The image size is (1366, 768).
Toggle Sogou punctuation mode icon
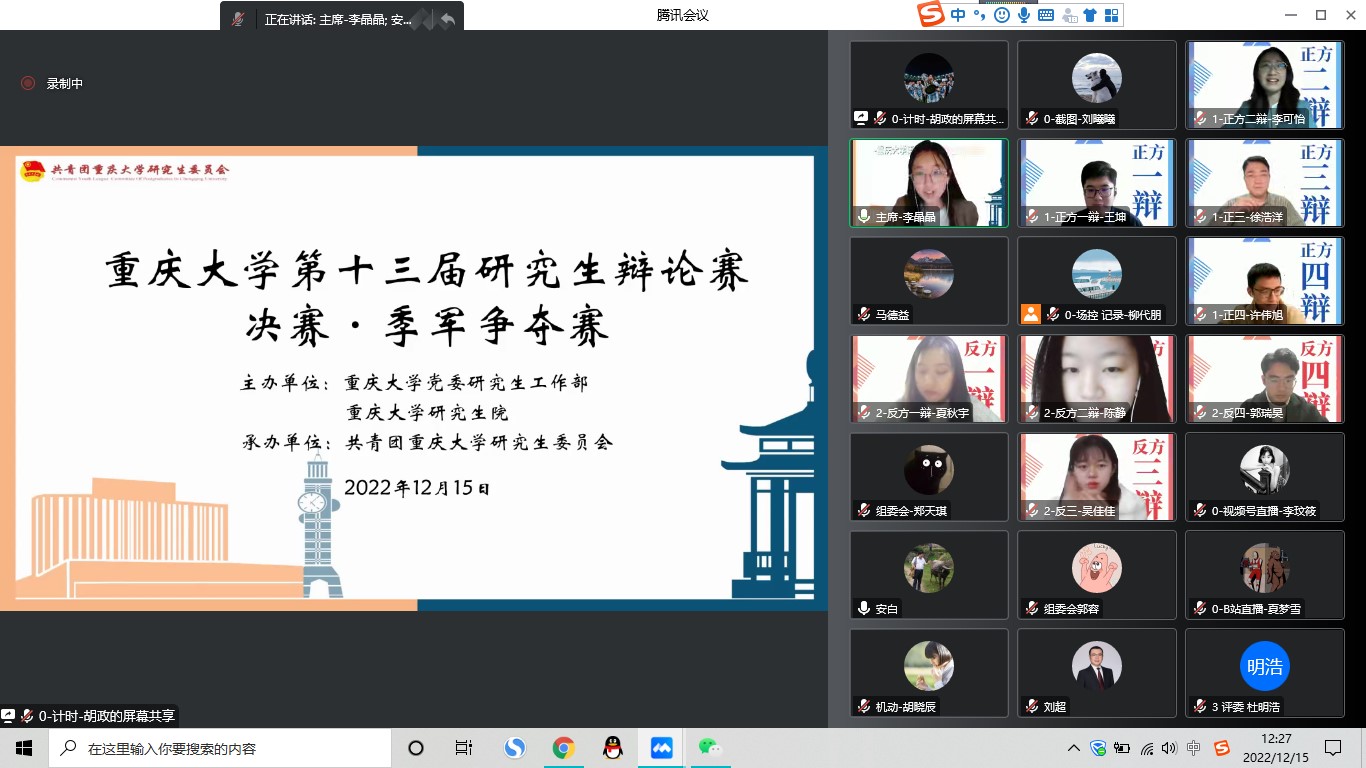(981, 15)
